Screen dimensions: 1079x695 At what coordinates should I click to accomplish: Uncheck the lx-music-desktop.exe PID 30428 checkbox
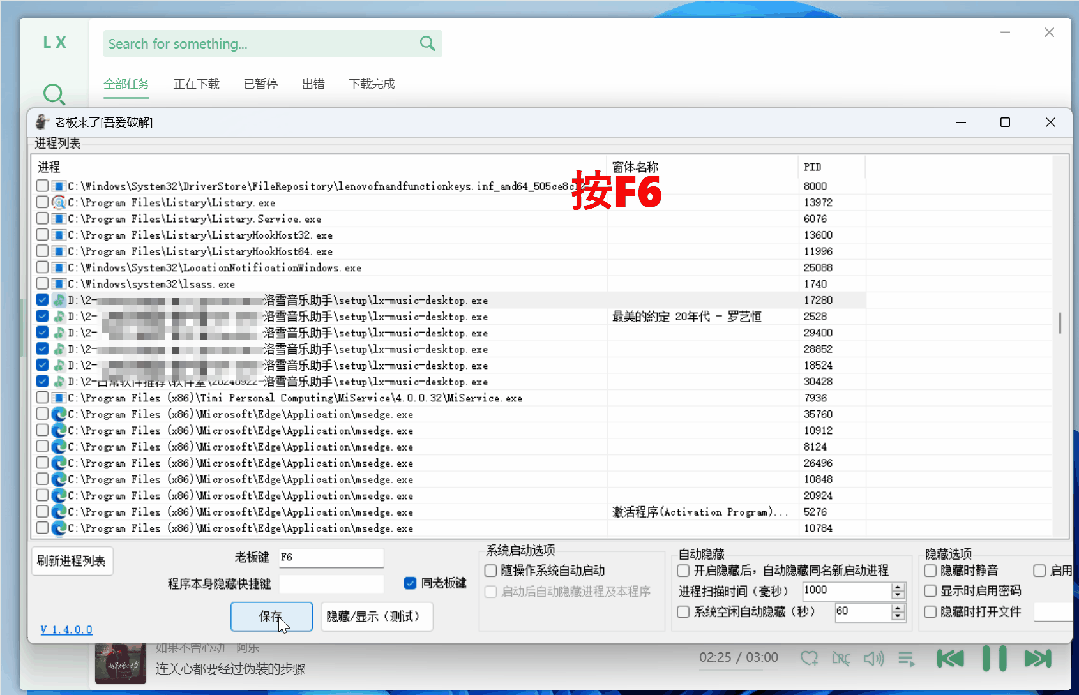click(x=43, y=381)
